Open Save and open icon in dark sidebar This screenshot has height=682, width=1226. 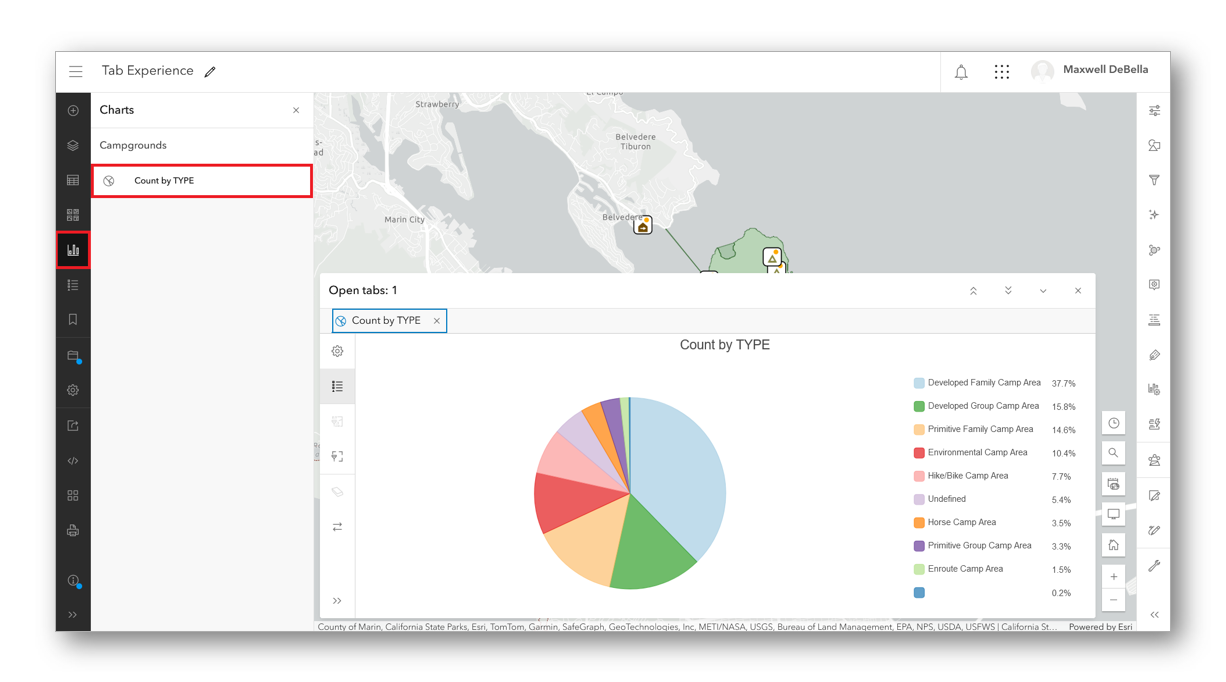[x=73, y=356]
